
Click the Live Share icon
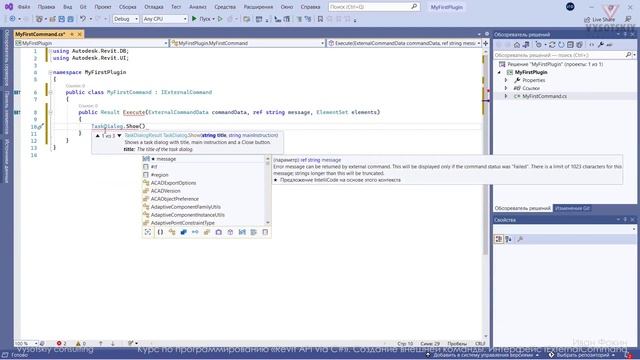coord(587,19)
